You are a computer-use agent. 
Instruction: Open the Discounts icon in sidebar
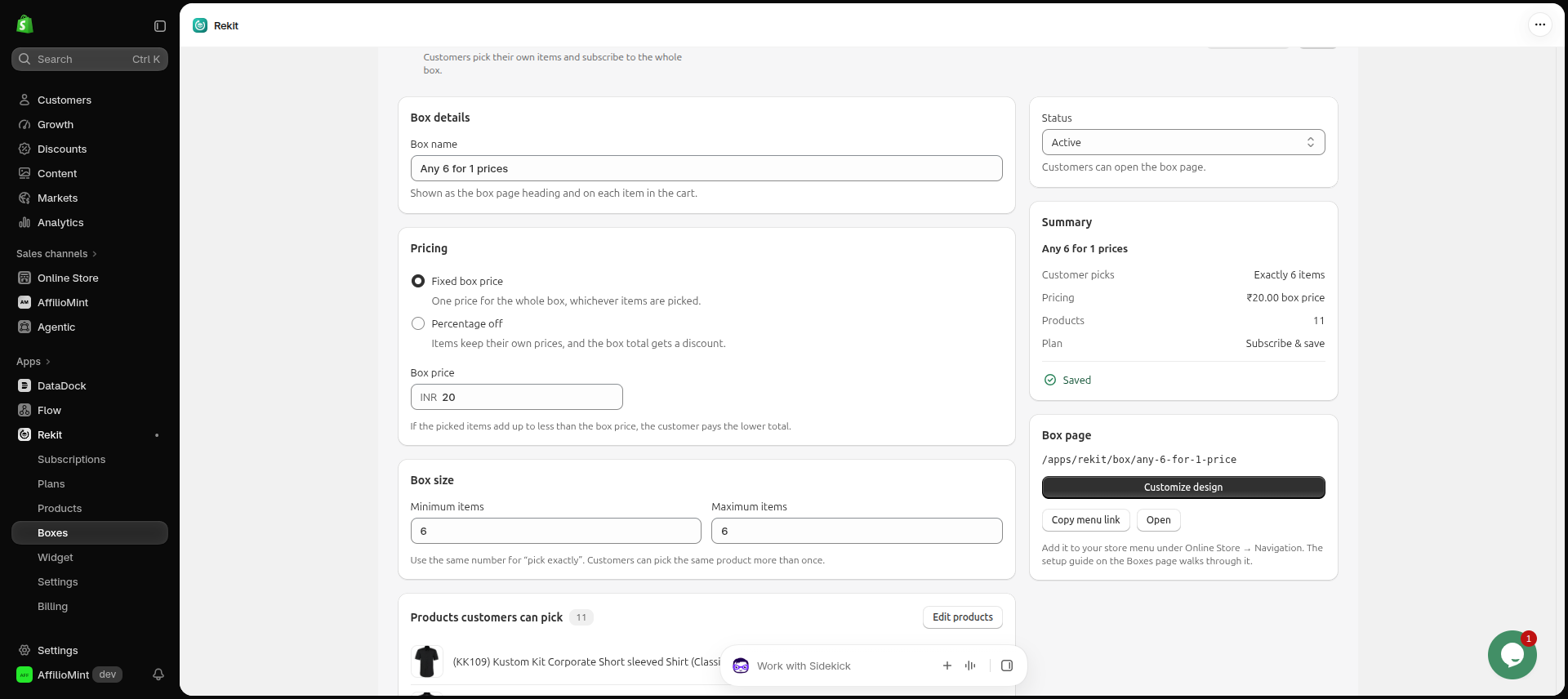[x=24, y=149]
